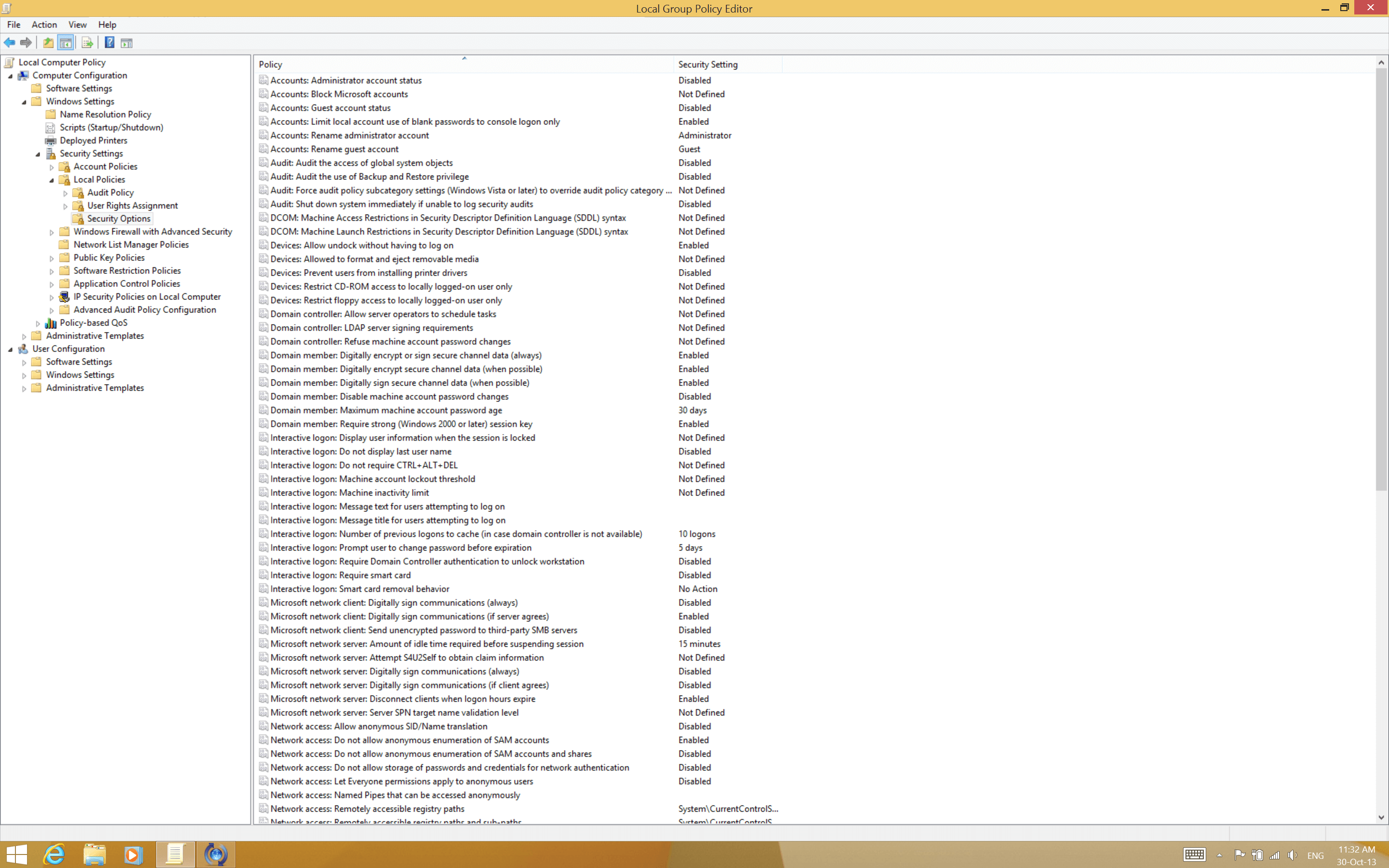Click the vertical scrollbar thumb in policy list
1389x868 pixels.
pyautogui.click(x=1381, y=280)
